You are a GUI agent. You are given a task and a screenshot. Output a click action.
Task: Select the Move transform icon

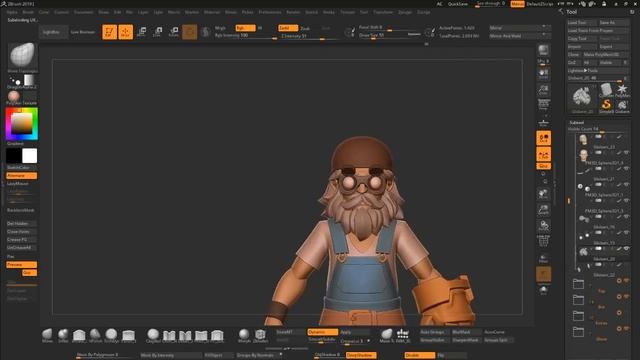[142, 32]
